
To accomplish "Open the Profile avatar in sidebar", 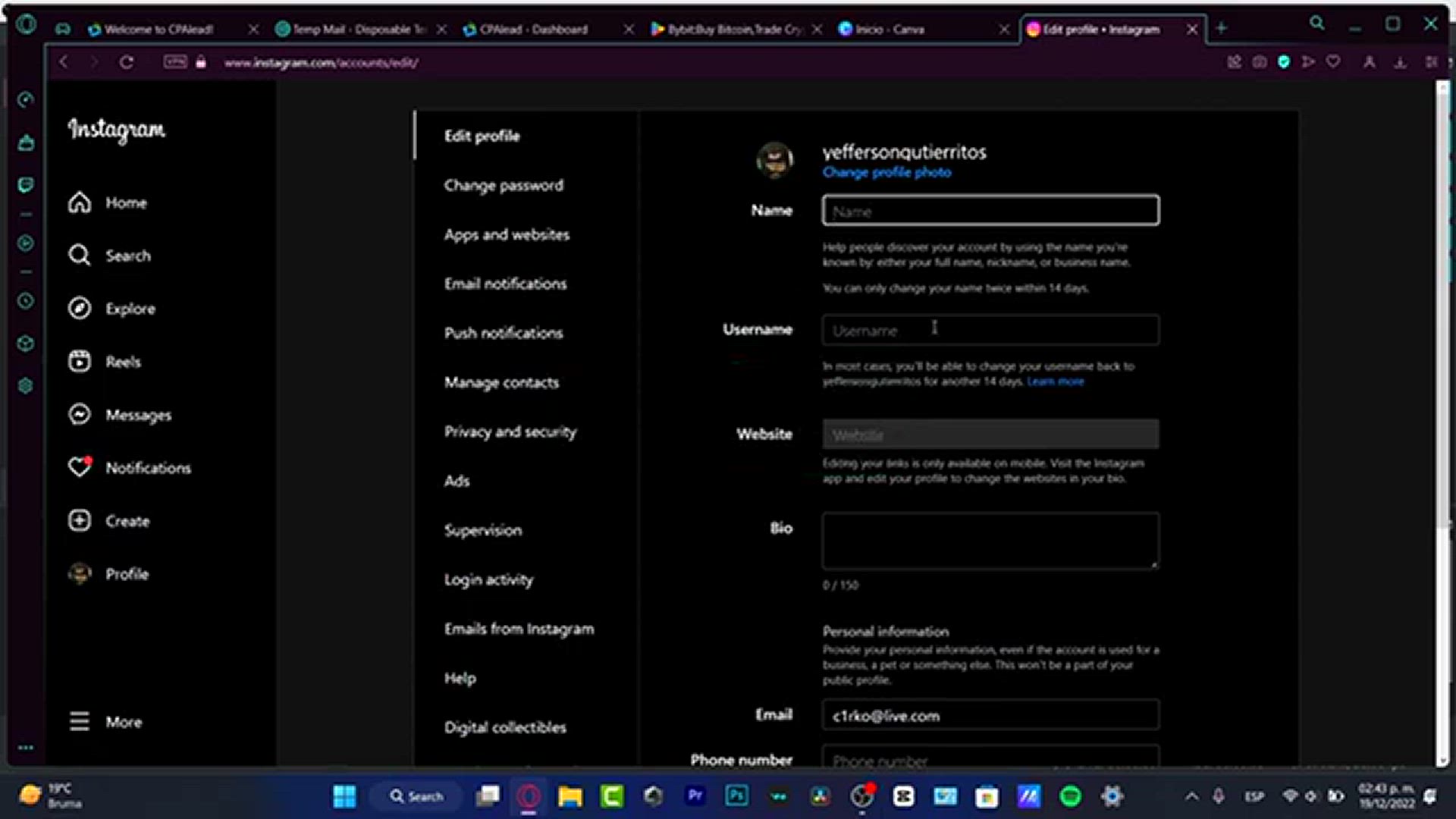I will 80,574.
